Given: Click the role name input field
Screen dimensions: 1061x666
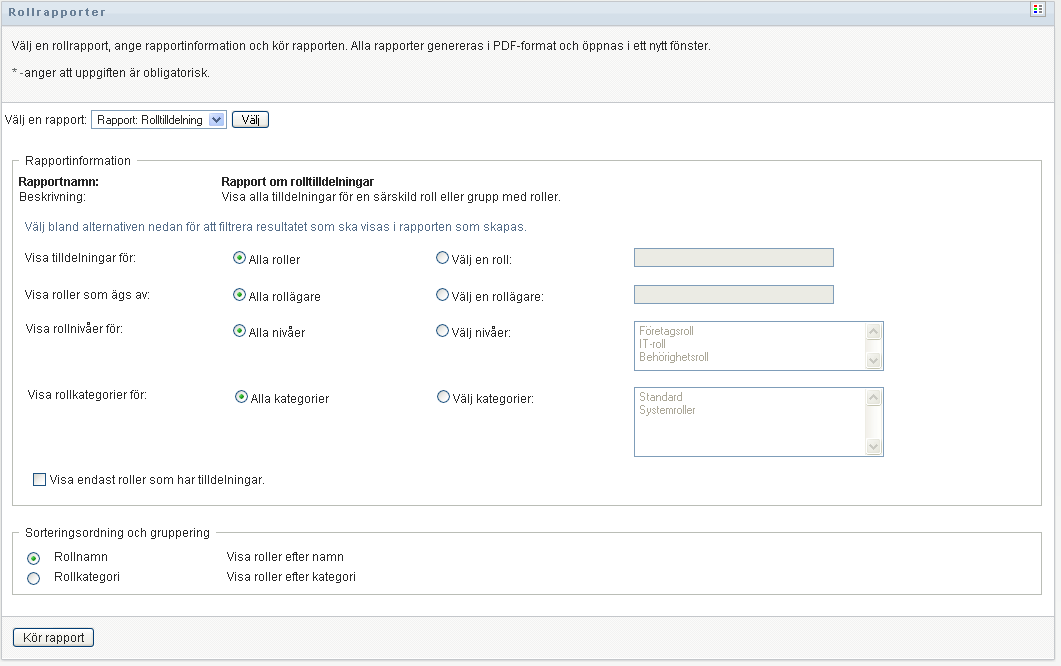Looking at the screenshot, I should click(733, 258).
